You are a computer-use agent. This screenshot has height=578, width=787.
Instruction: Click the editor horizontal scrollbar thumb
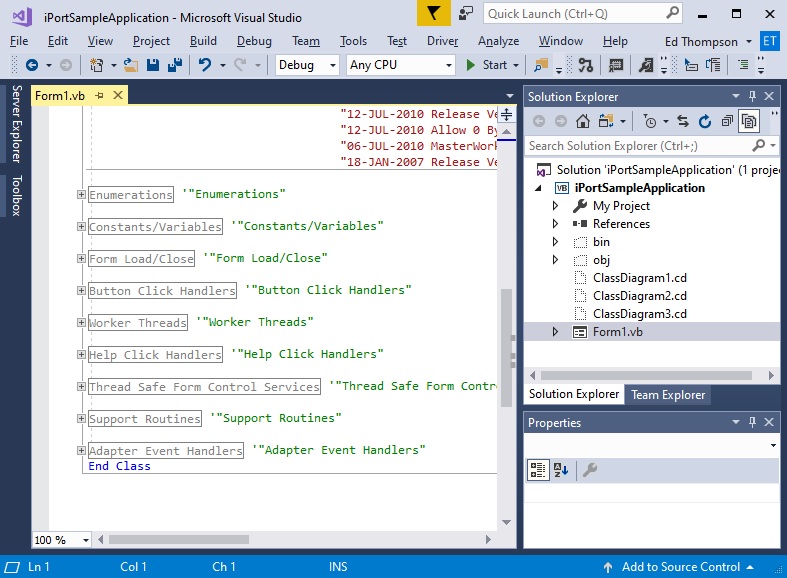point(179,539)
